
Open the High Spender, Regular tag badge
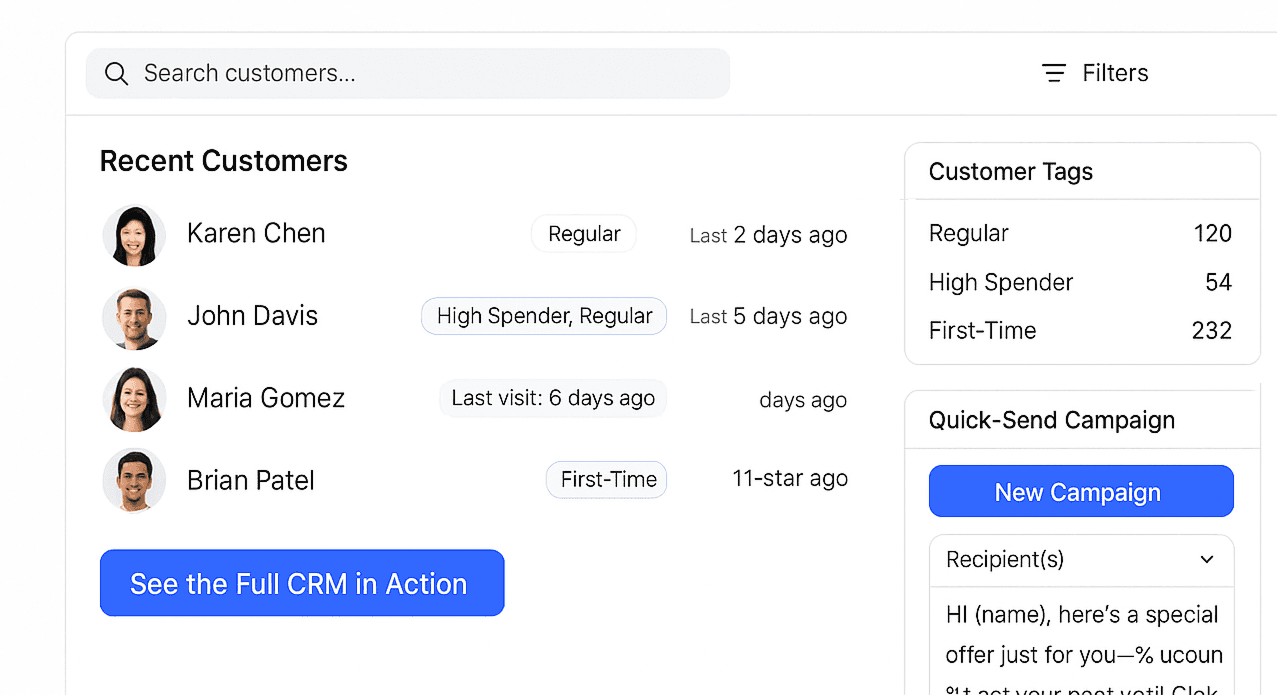543,316
